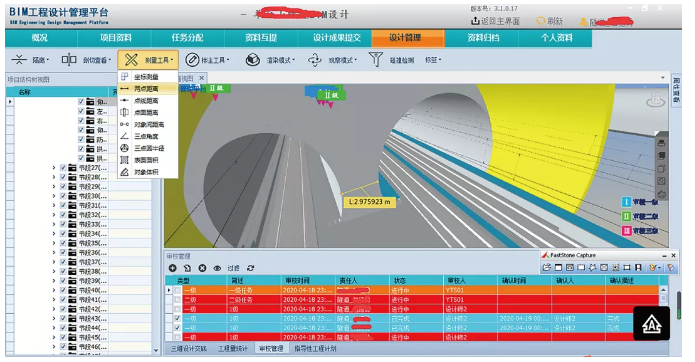Image resolution: width=695 pixels, height=362 pixels.
Task: Click the 剖切查看 section view icon
Action: (69, 59)
